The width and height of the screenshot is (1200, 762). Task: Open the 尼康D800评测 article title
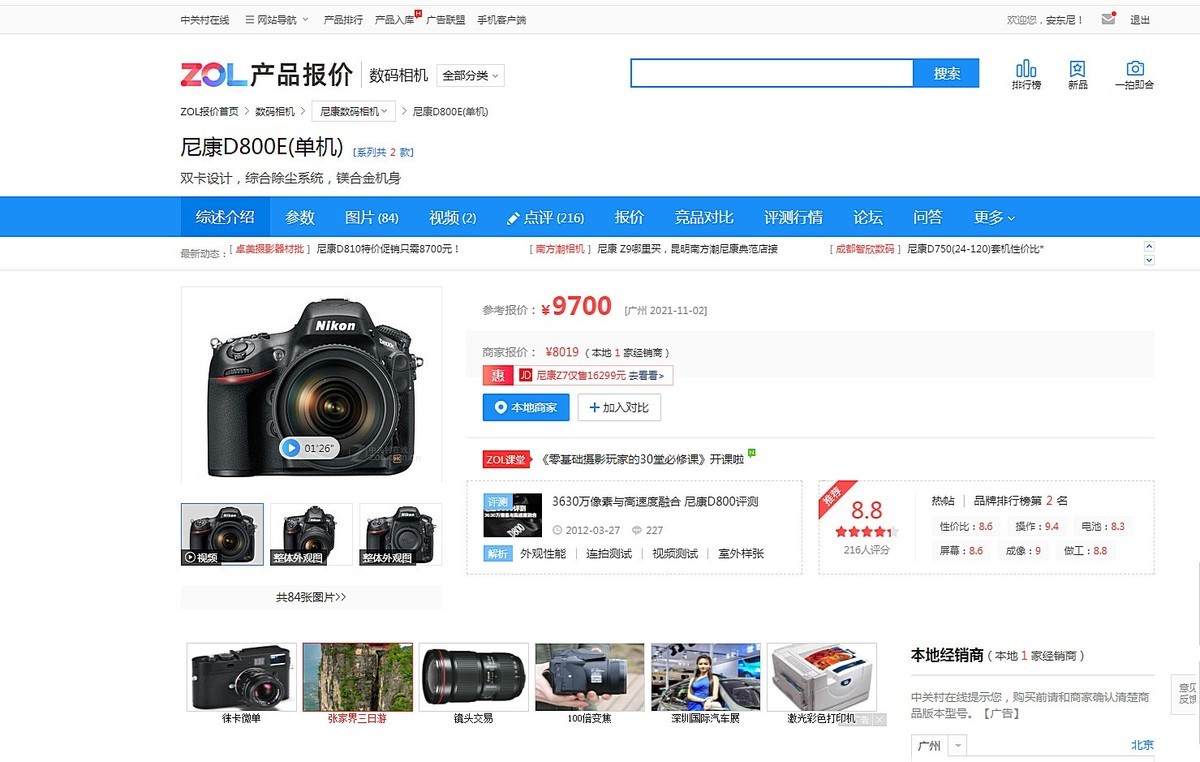655,501
